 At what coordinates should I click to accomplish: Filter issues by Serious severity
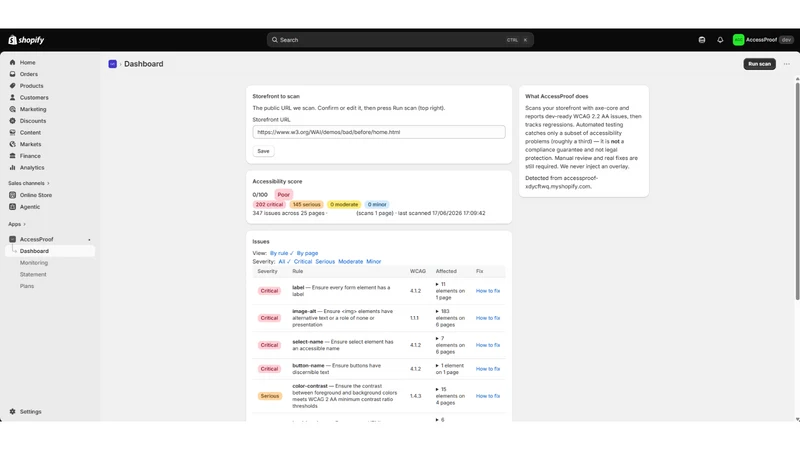(325, 262)
